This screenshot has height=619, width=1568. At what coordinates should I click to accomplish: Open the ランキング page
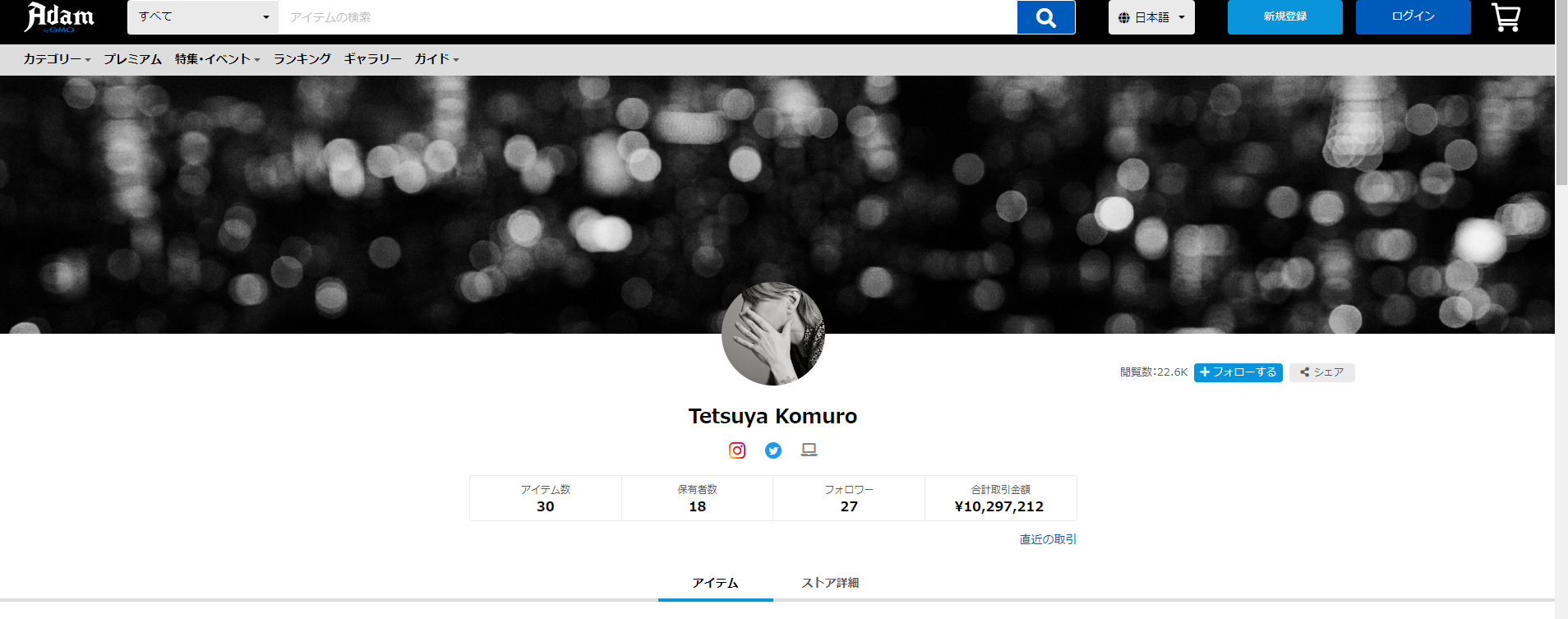point(302,59)
